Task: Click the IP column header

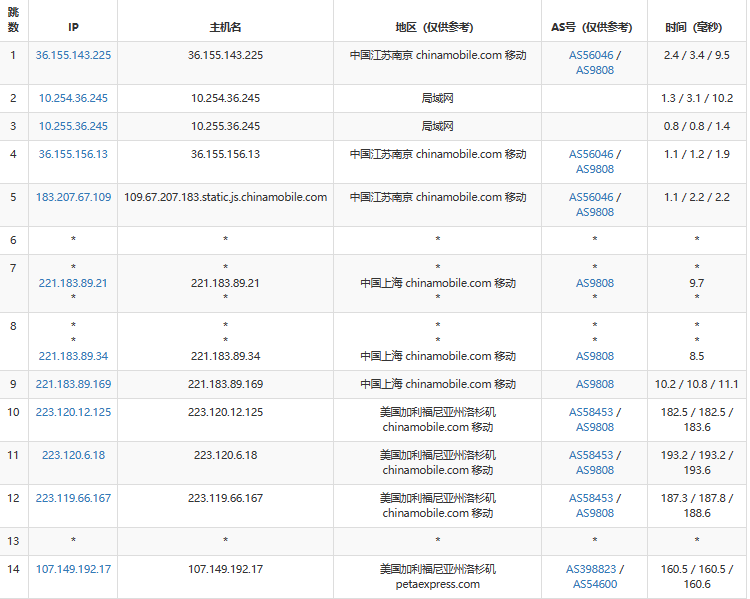Action: point(73,27)
